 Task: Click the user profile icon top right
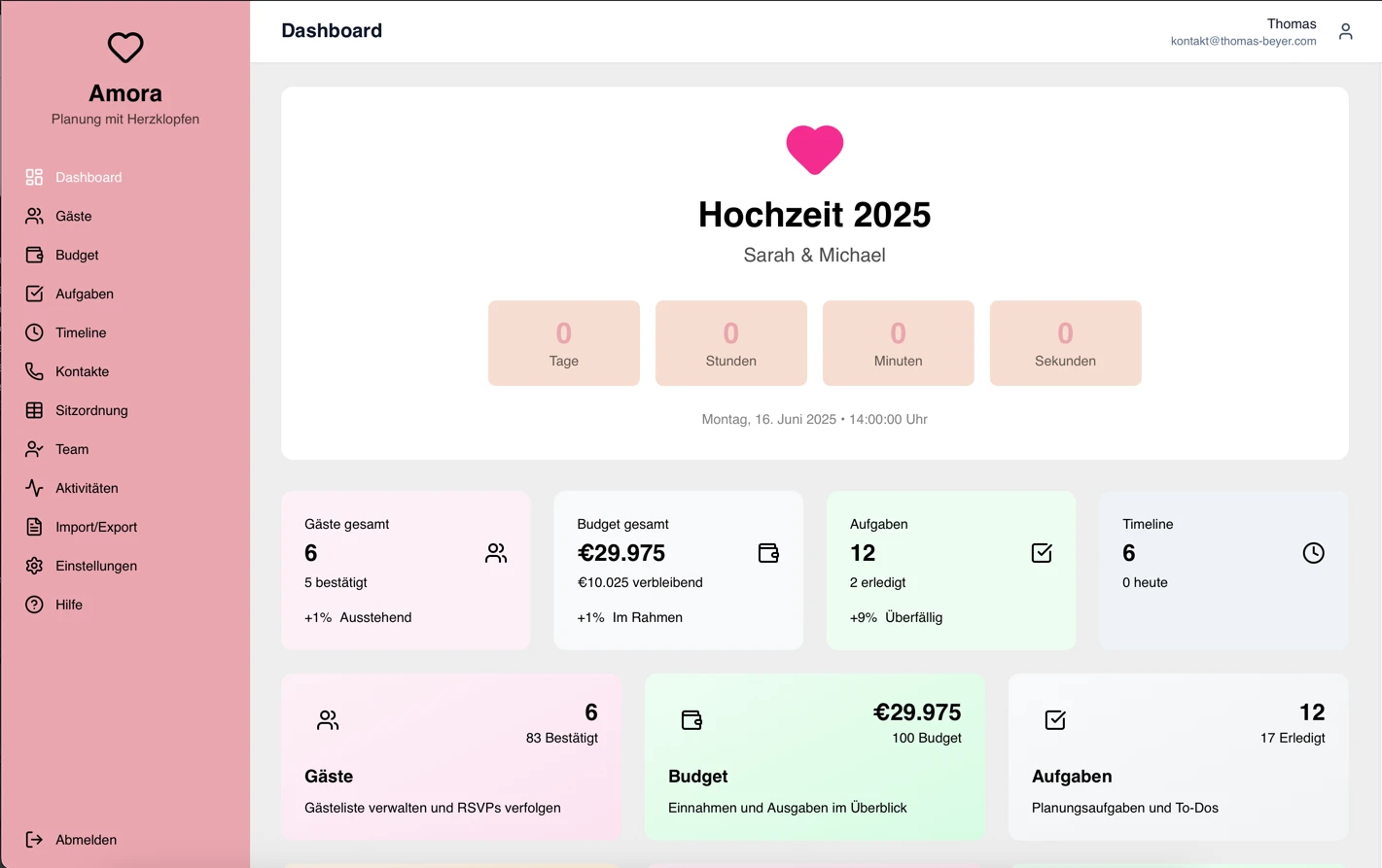tap(1346, 31)
